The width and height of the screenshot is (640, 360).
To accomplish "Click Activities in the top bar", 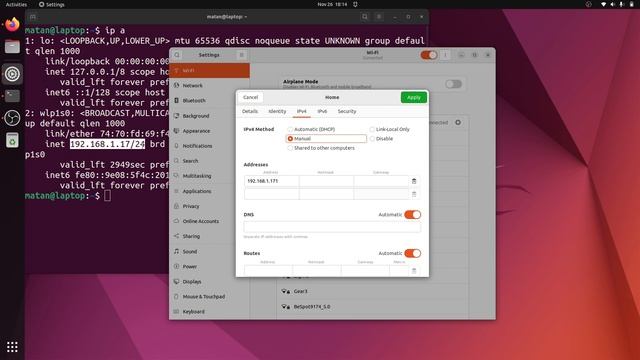I will pos(16,4).
